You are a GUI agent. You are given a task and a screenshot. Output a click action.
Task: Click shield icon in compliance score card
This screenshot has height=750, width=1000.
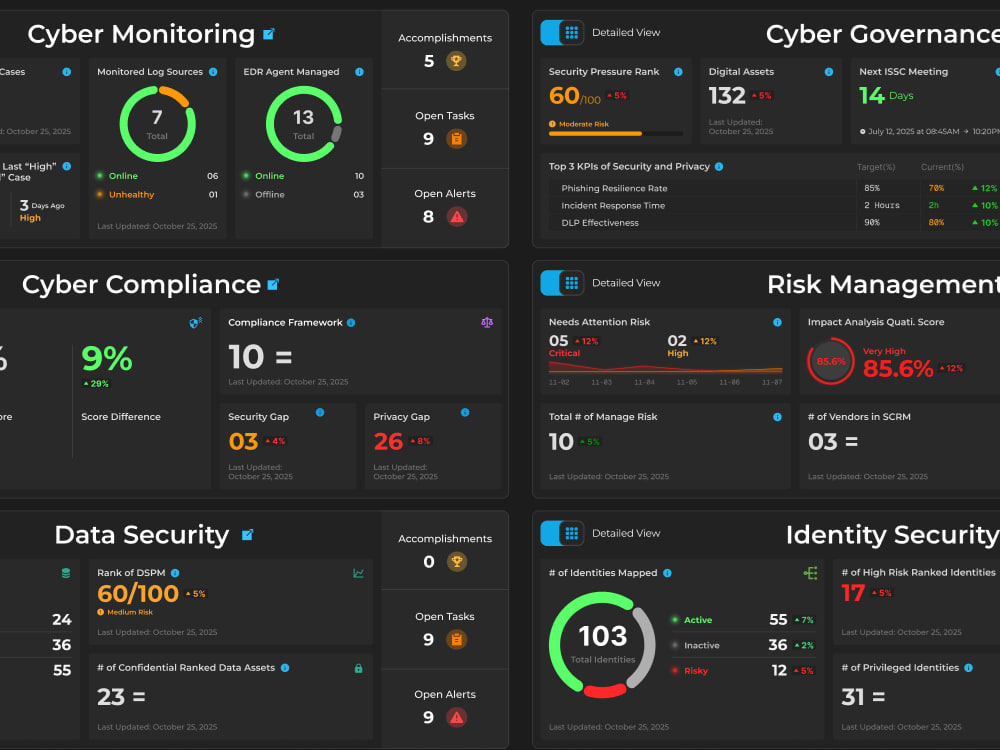196,323
